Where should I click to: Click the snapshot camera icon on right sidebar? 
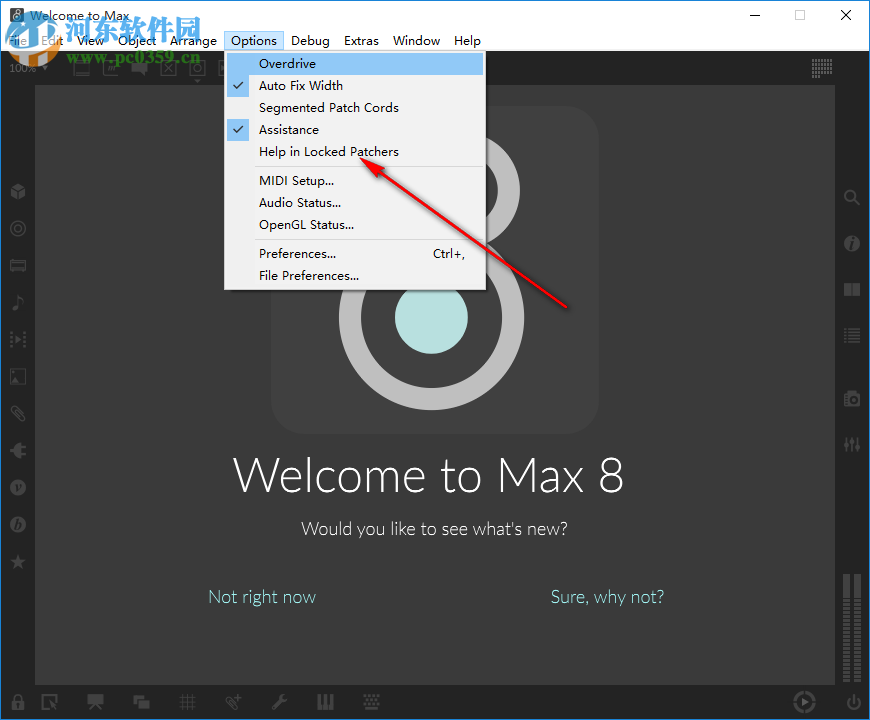point(851,397)
